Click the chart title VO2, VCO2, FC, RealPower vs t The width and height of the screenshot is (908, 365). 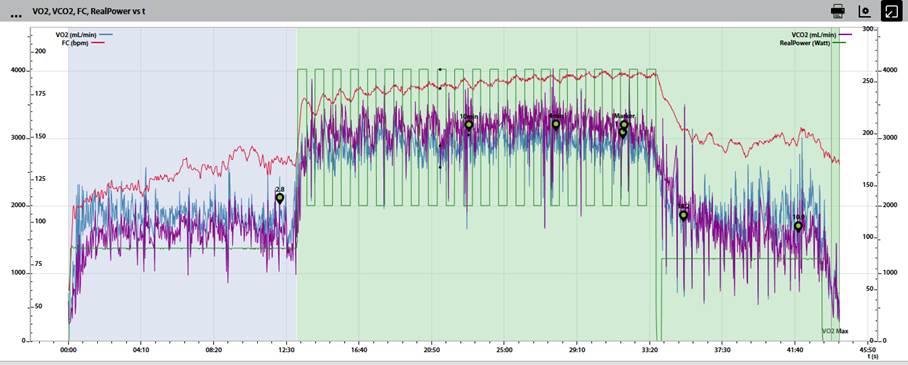pyautogui.click(x=88, y=10)
